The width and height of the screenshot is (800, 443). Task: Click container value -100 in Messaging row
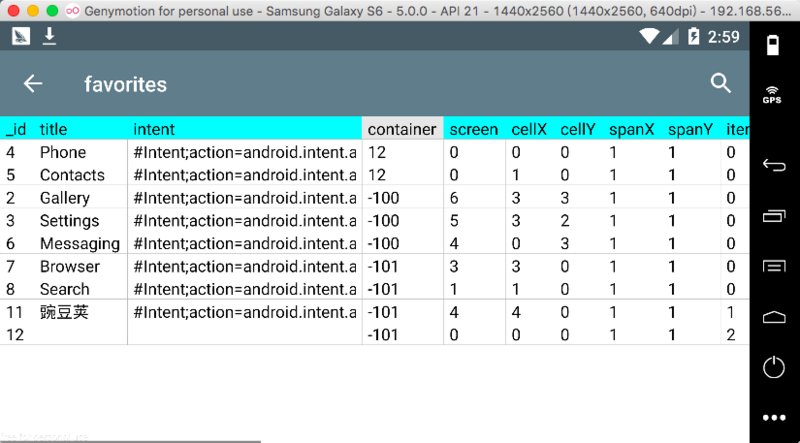click(384, 243)
